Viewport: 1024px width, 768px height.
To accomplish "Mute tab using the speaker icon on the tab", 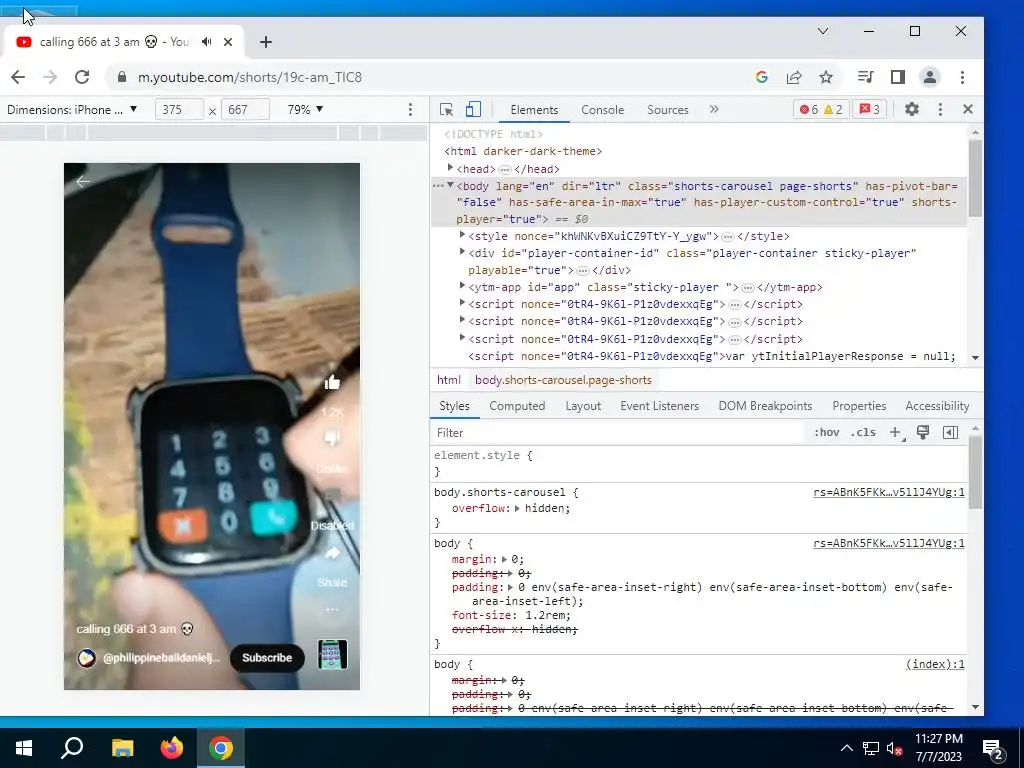I will (207, 42).
